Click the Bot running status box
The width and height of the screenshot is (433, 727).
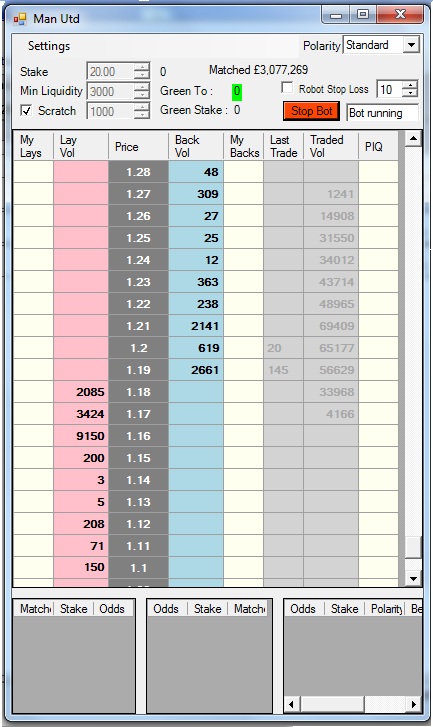[x=382, y=113]
